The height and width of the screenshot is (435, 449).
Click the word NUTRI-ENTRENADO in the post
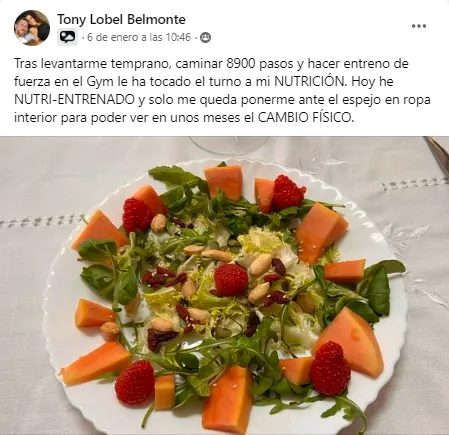(x=74, y=100)
